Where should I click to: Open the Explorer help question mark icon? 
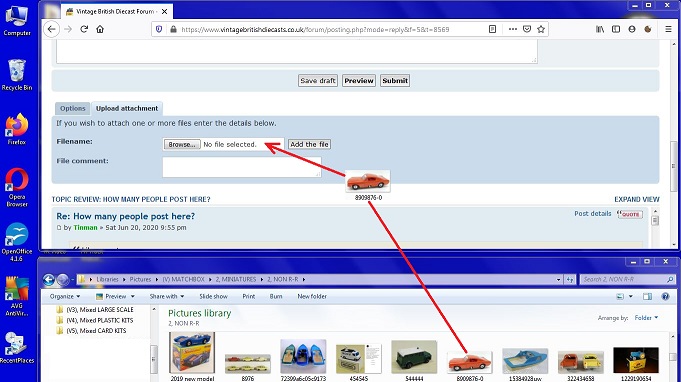pyautogui.click(x=665, y=296)
